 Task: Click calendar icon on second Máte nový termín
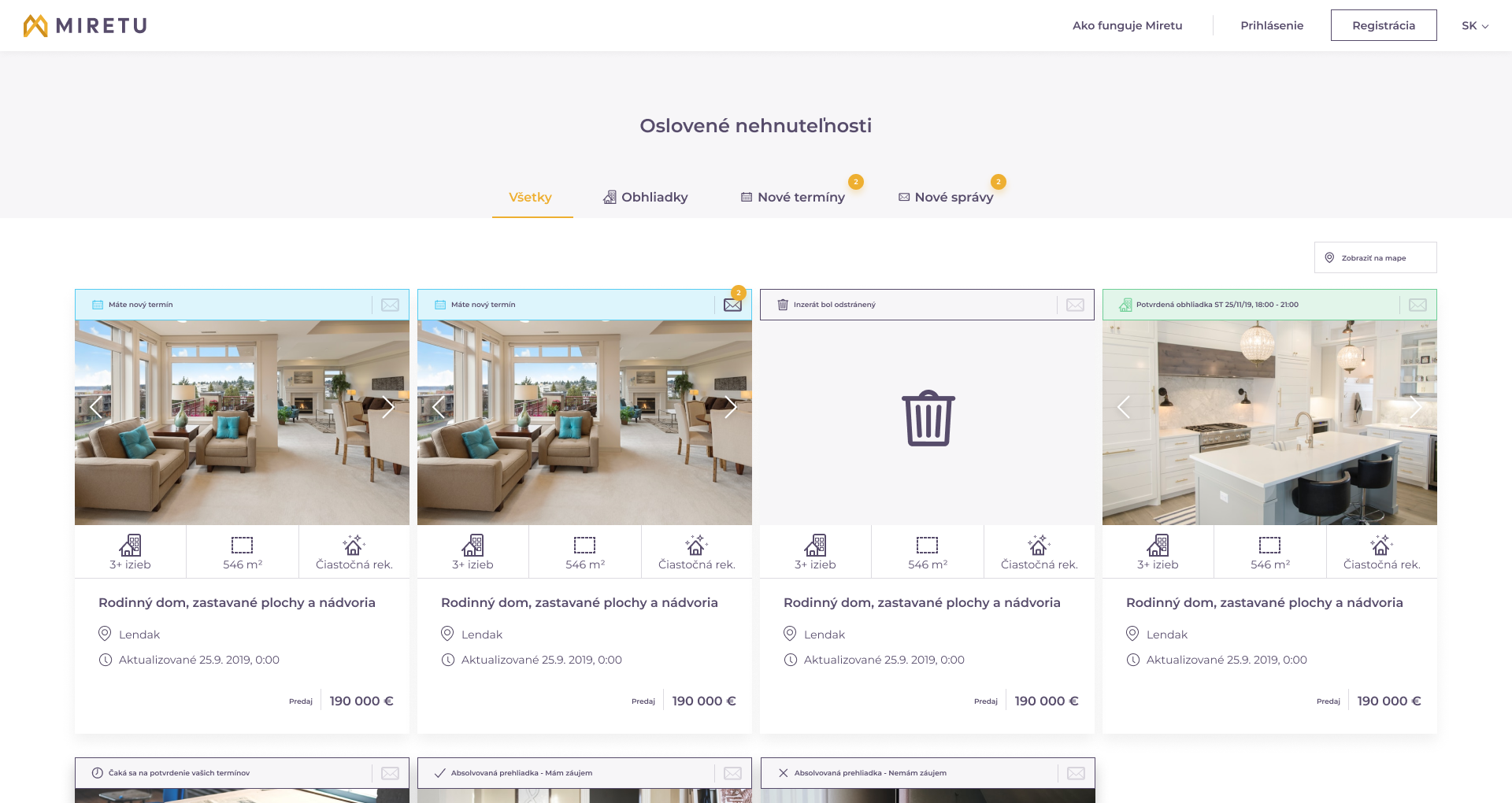coord(440,305)
